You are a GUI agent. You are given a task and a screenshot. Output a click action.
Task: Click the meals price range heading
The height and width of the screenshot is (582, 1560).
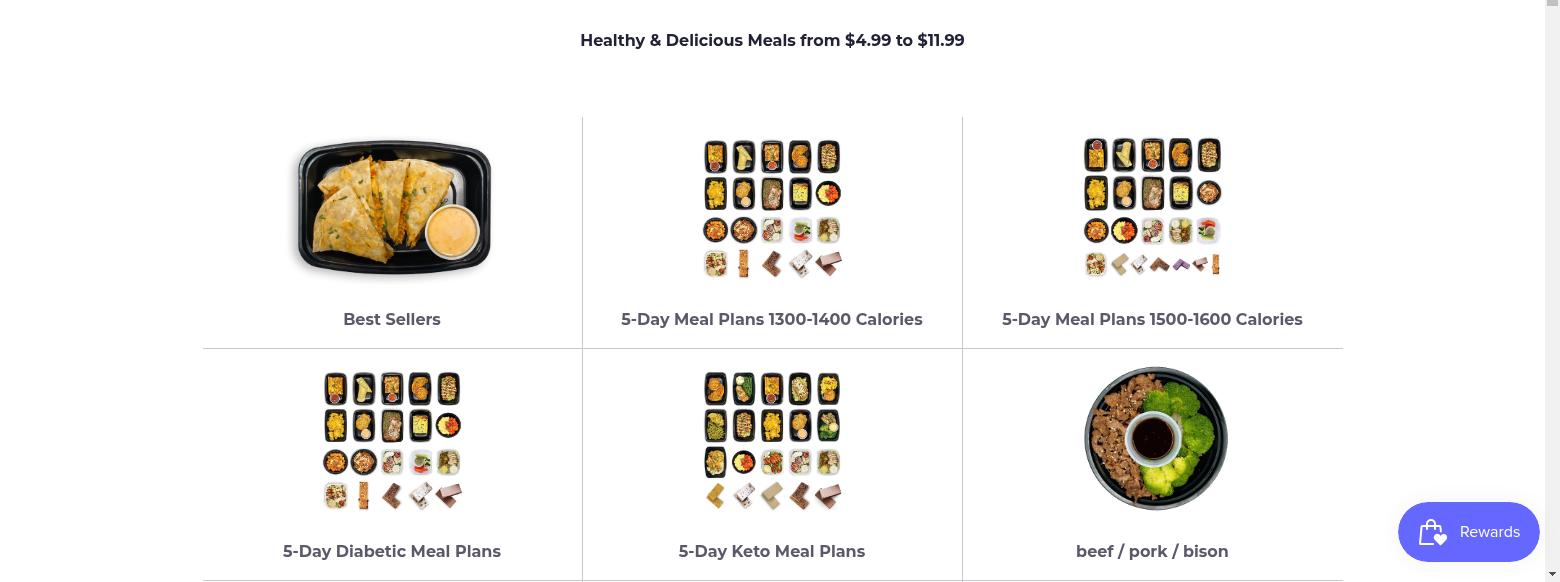point(772,40)
